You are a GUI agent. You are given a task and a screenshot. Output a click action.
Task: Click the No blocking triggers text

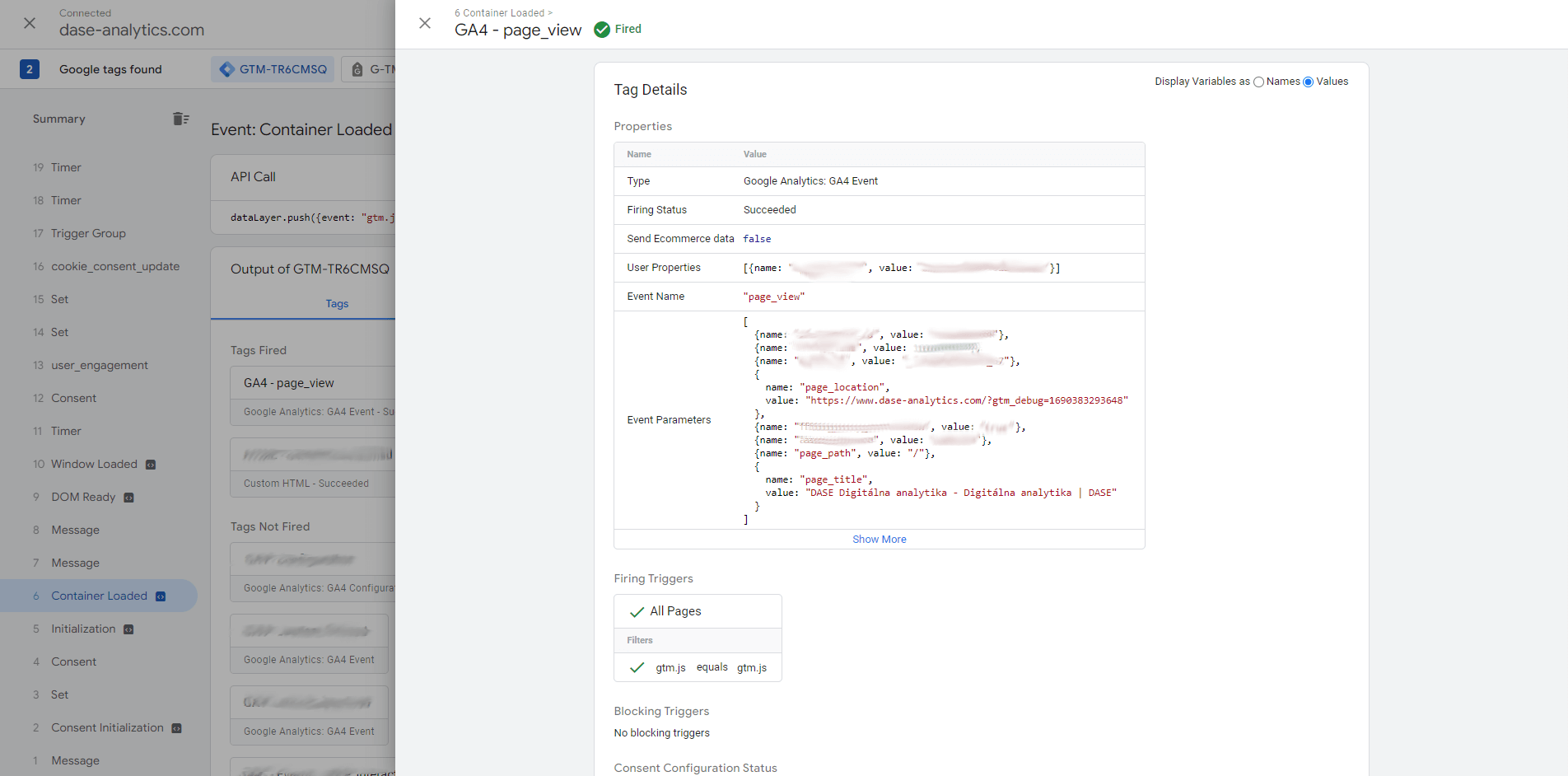coord(661,733)
